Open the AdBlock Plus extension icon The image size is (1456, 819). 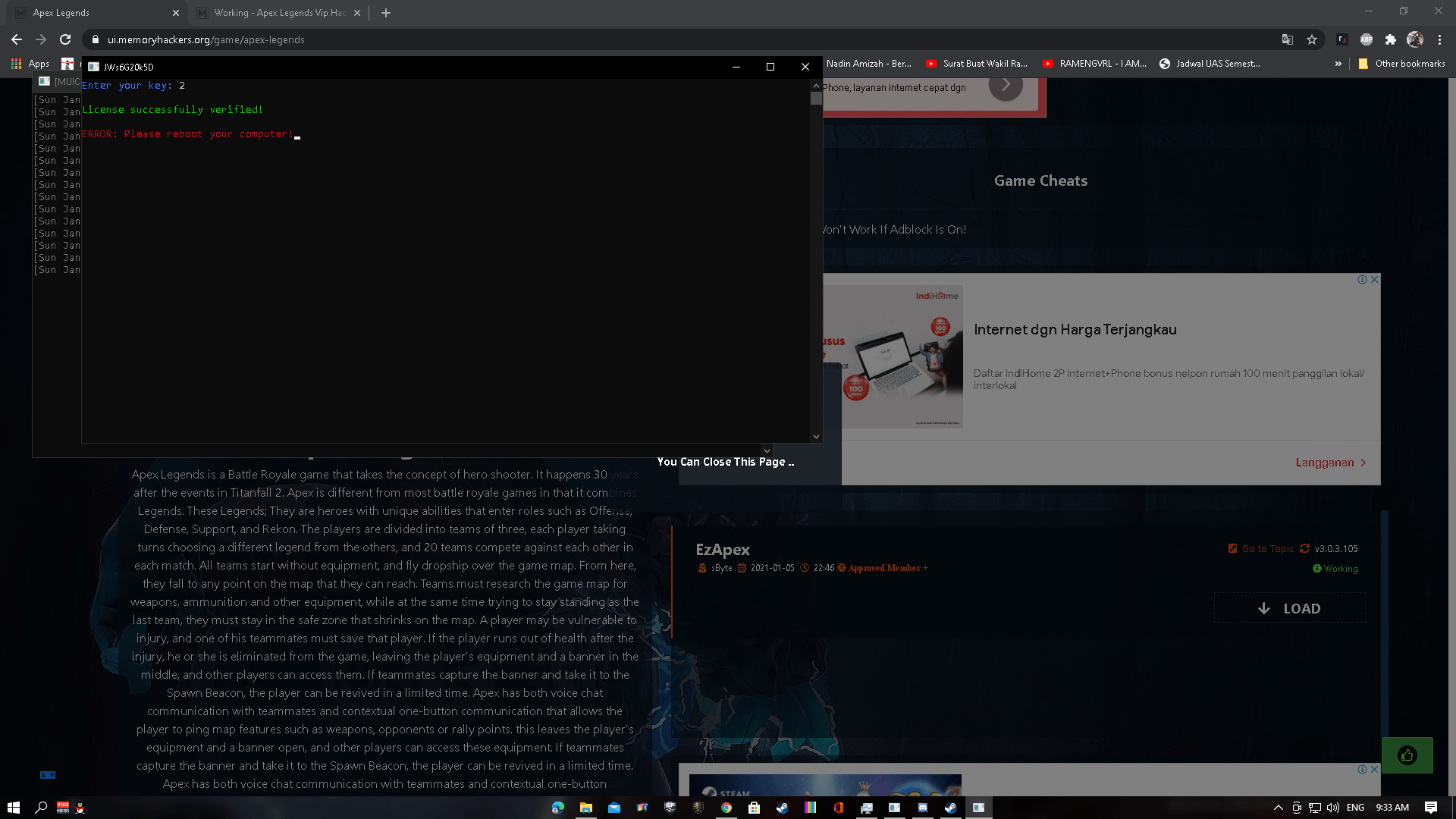[x=1367, y=39]
